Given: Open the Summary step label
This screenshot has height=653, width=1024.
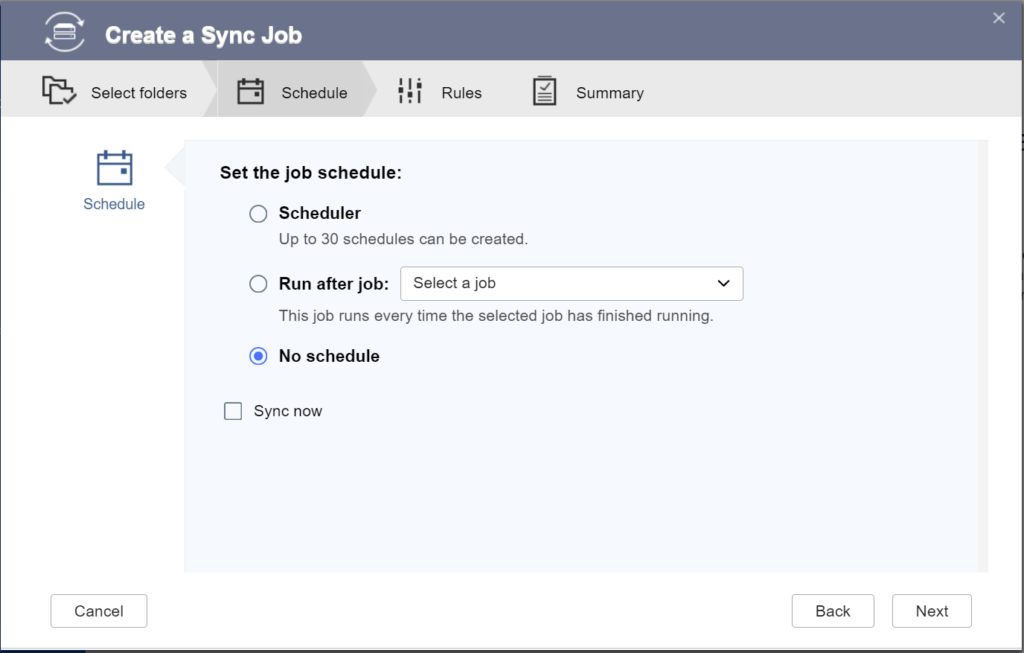Looking at the screenshot, I should 609,93.
